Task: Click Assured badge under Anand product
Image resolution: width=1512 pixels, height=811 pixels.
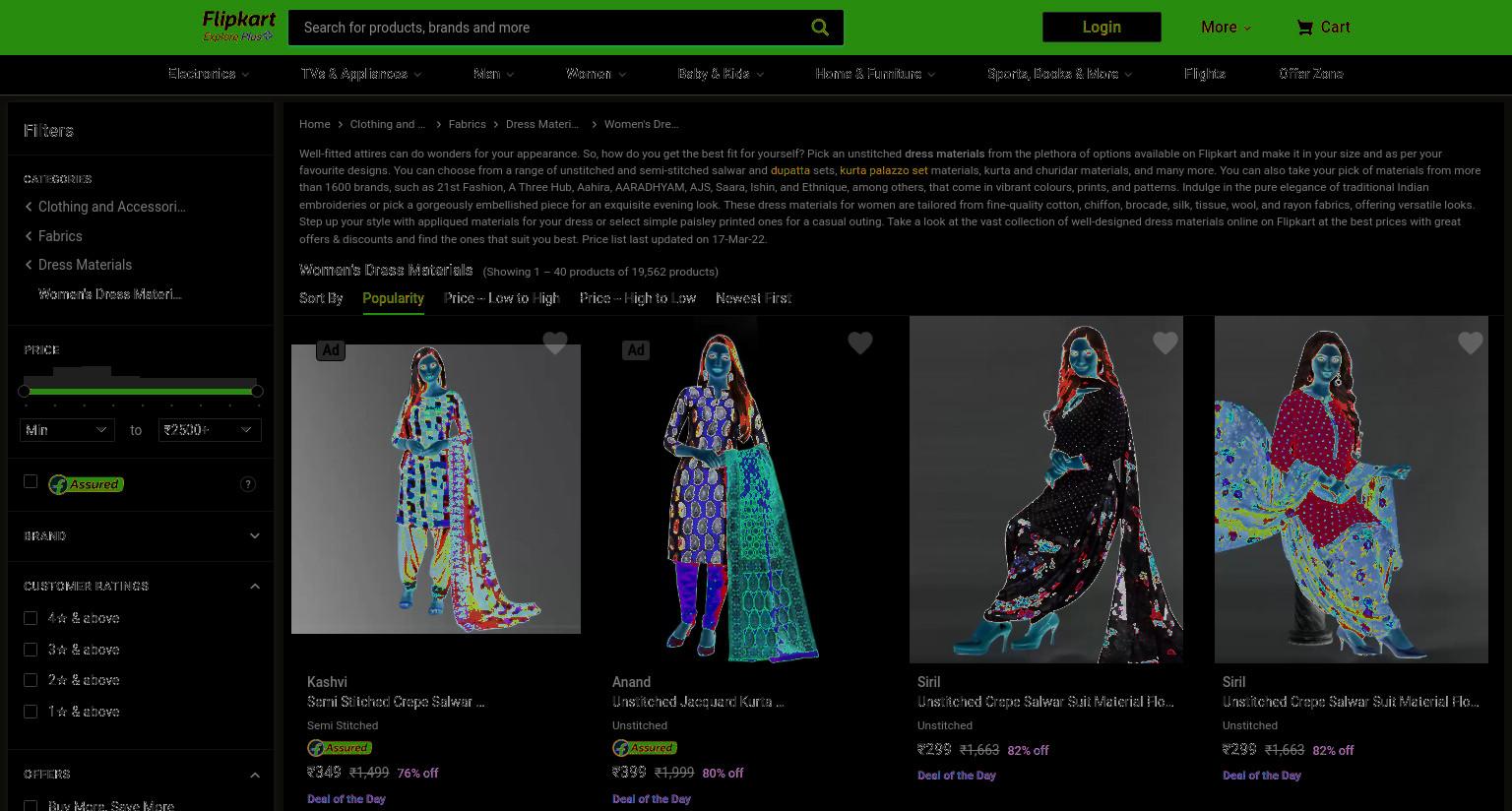Action: (x=645, y=748)
